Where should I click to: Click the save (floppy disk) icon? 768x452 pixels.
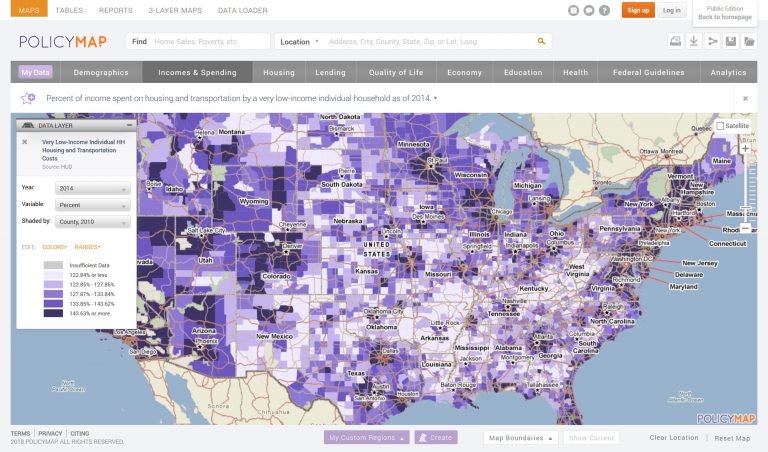click(731, 41)
